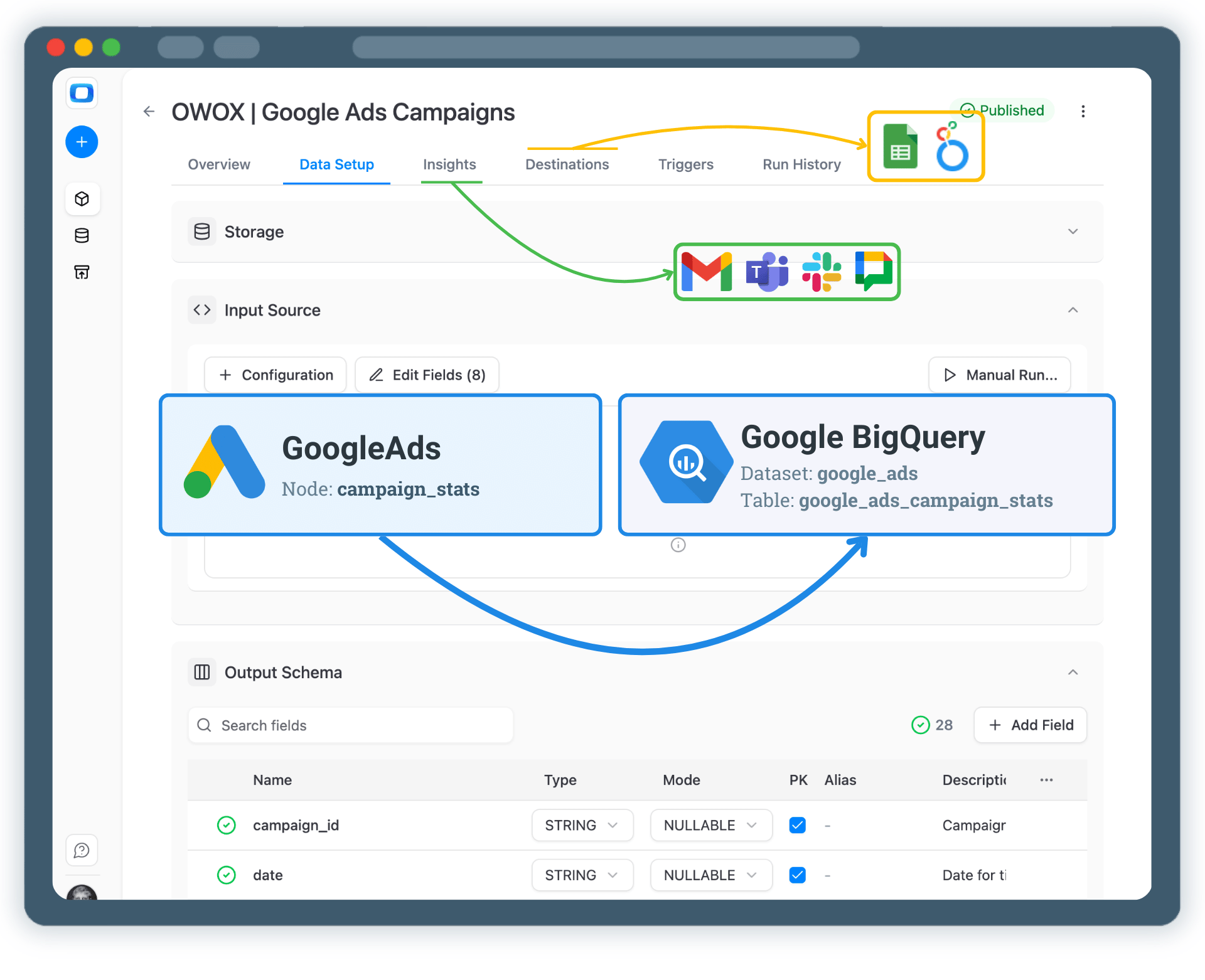Type in the Search fields box
This screenshot has width=1205, height=980.
pos(350,725)
